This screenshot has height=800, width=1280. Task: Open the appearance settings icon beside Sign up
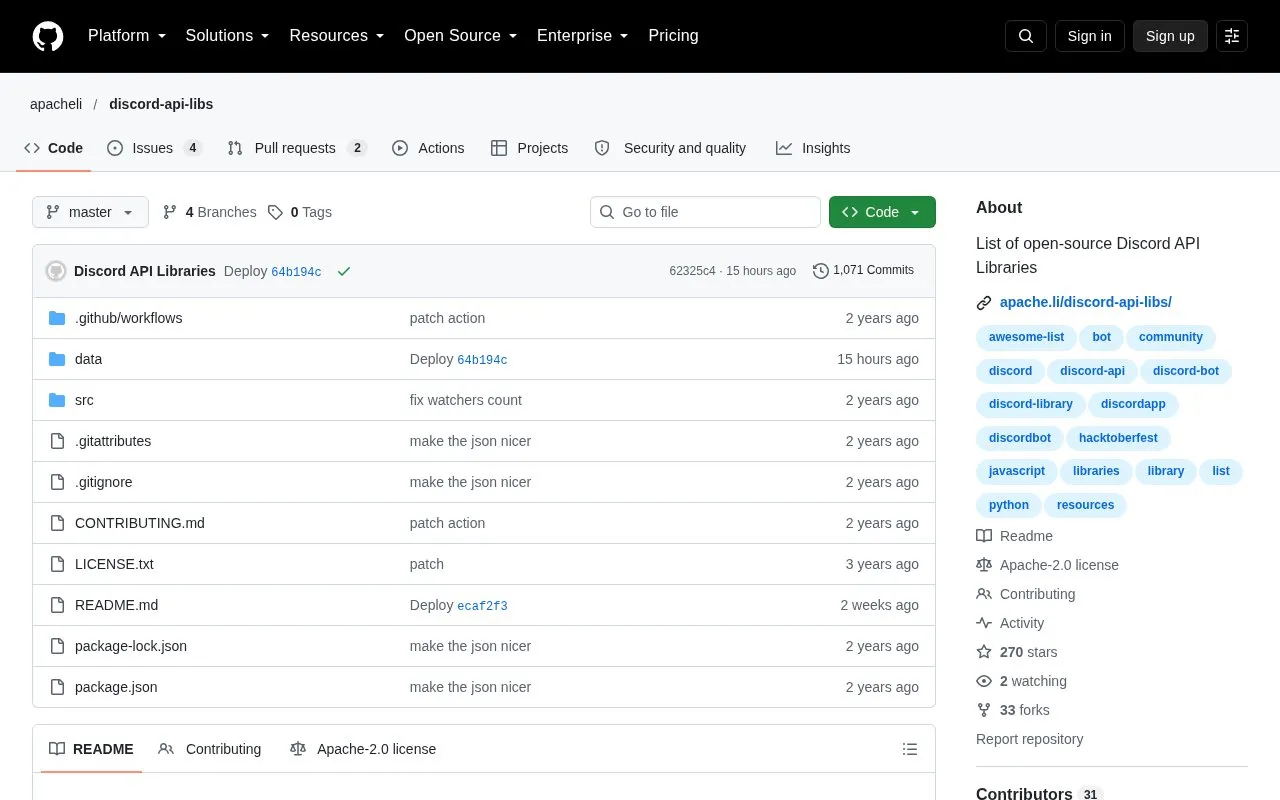(1232, 36)
